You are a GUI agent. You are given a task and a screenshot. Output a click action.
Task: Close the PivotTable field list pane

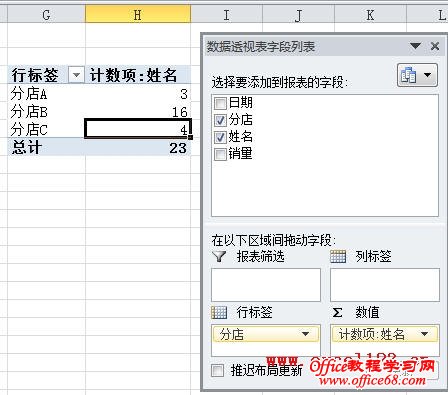point(435,46)
